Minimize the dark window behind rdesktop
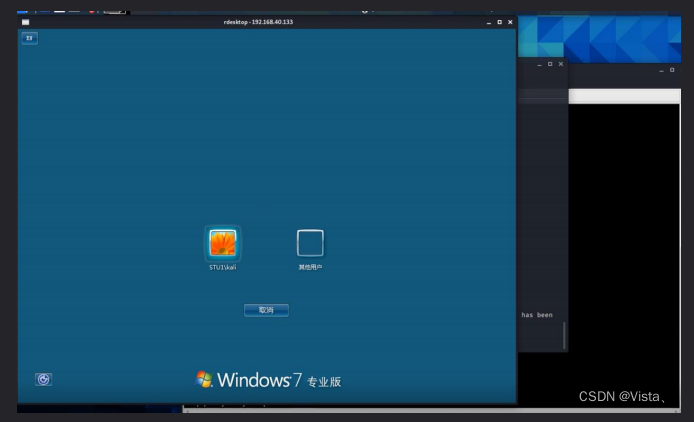 tap(539, 65)
